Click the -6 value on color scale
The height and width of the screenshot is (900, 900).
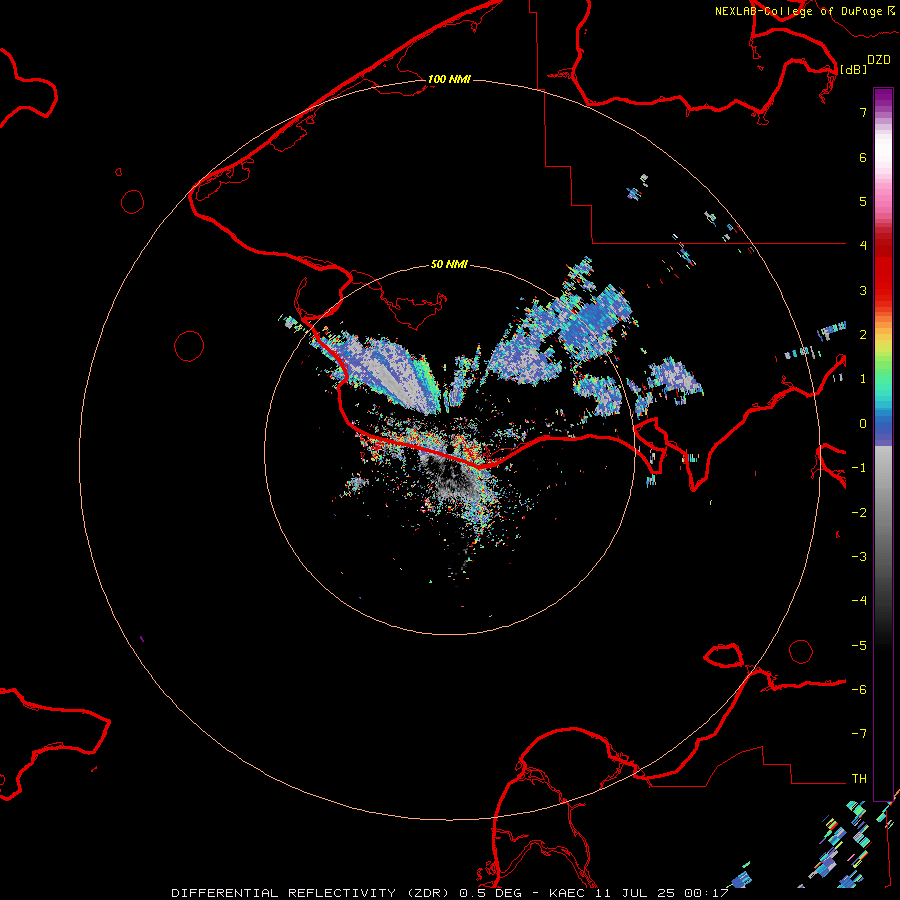(859, 690)
